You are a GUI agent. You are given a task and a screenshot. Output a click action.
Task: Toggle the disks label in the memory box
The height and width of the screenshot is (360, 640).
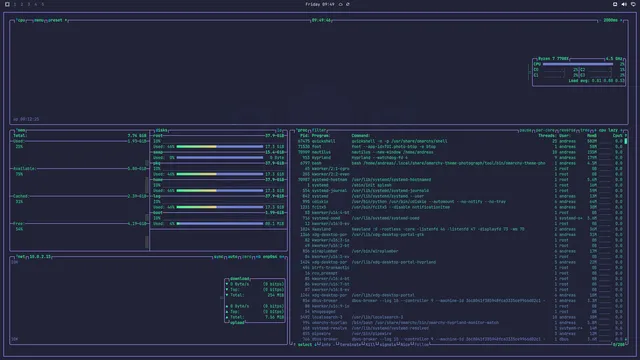(161, 130)
